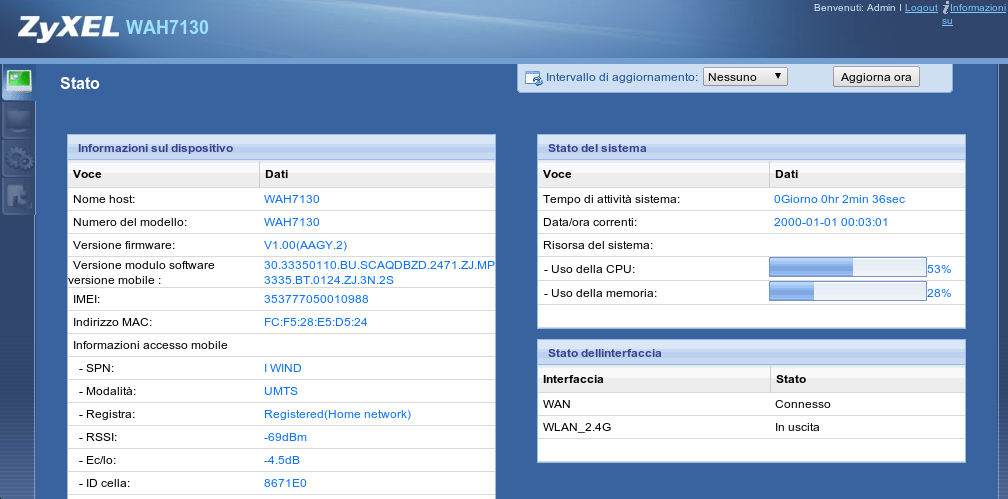The width and height of the screenshot is (1008, 499).
Task: Click the Benvenuti: Admin text
Action: (855, 8)
